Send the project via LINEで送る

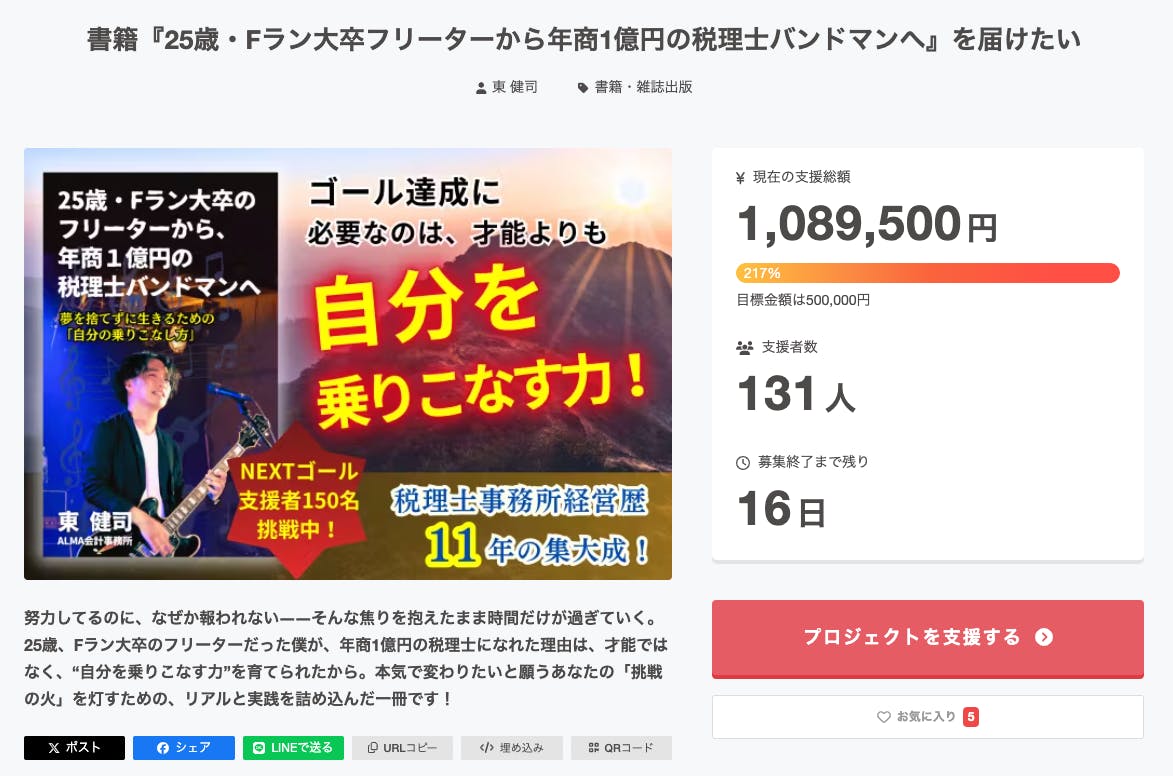pyautogui.click(x=293, y=748)
